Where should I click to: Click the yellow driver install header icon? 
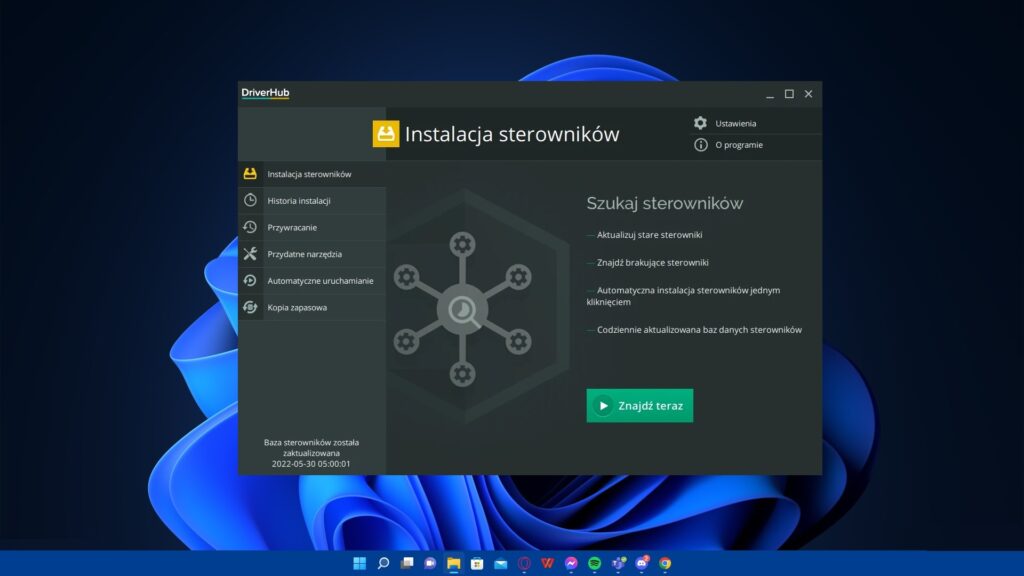[386, 134]
